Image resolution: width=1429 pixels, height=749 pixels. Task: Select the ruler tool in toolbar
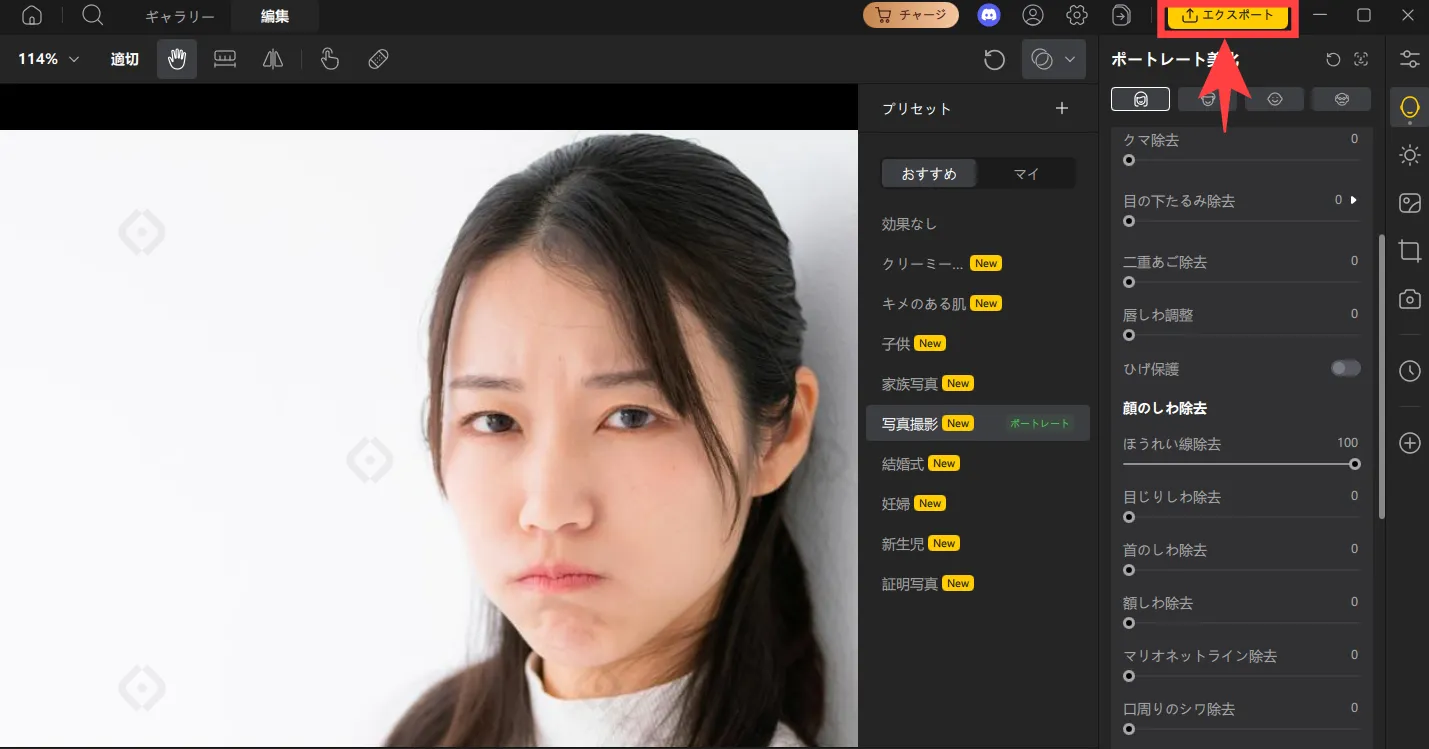click(x=225, y=59)
